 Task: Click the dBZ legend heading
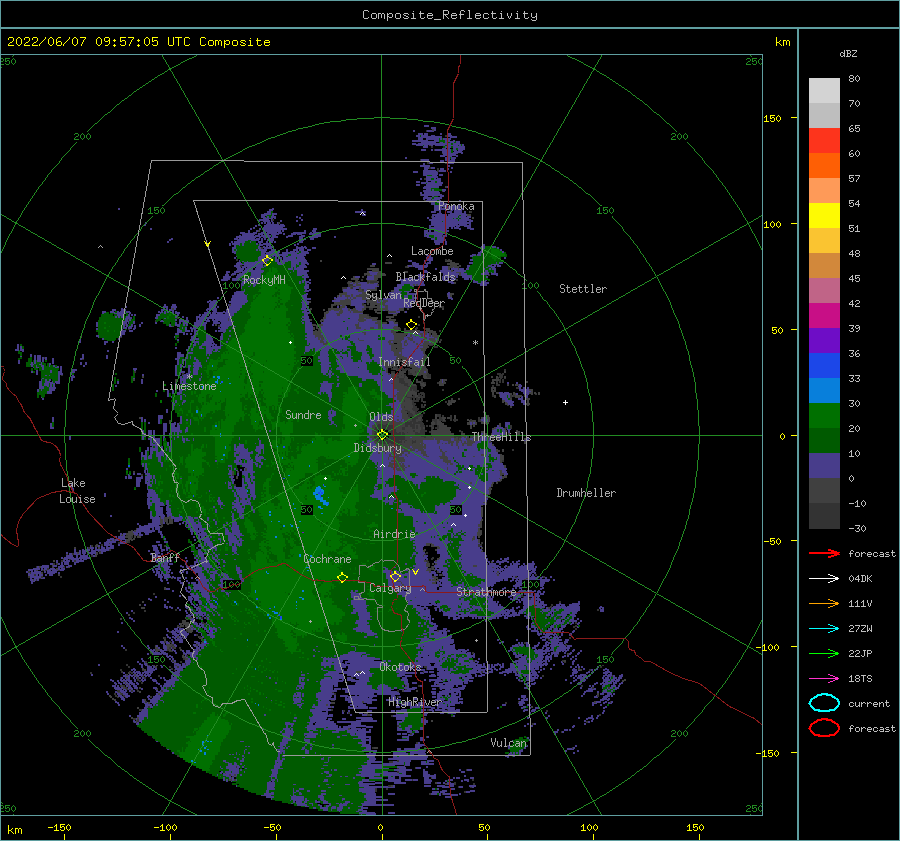point(848,53)
